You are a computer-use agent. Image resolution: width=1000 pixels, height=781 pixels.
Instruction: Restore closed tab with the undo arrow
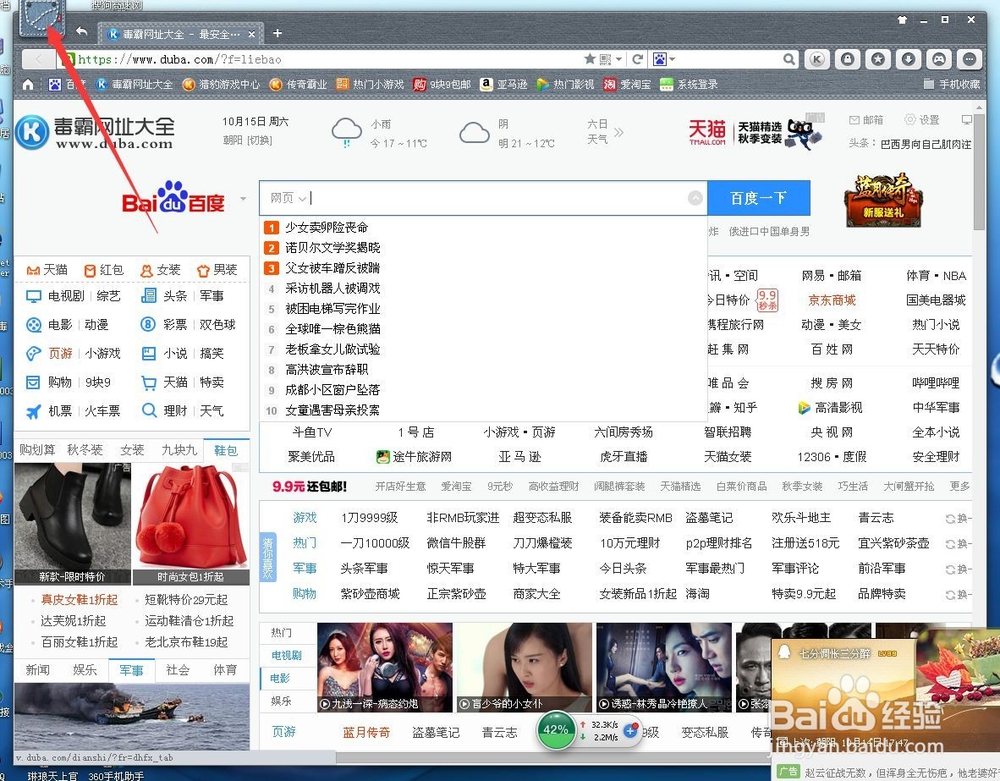coord(82,31)
